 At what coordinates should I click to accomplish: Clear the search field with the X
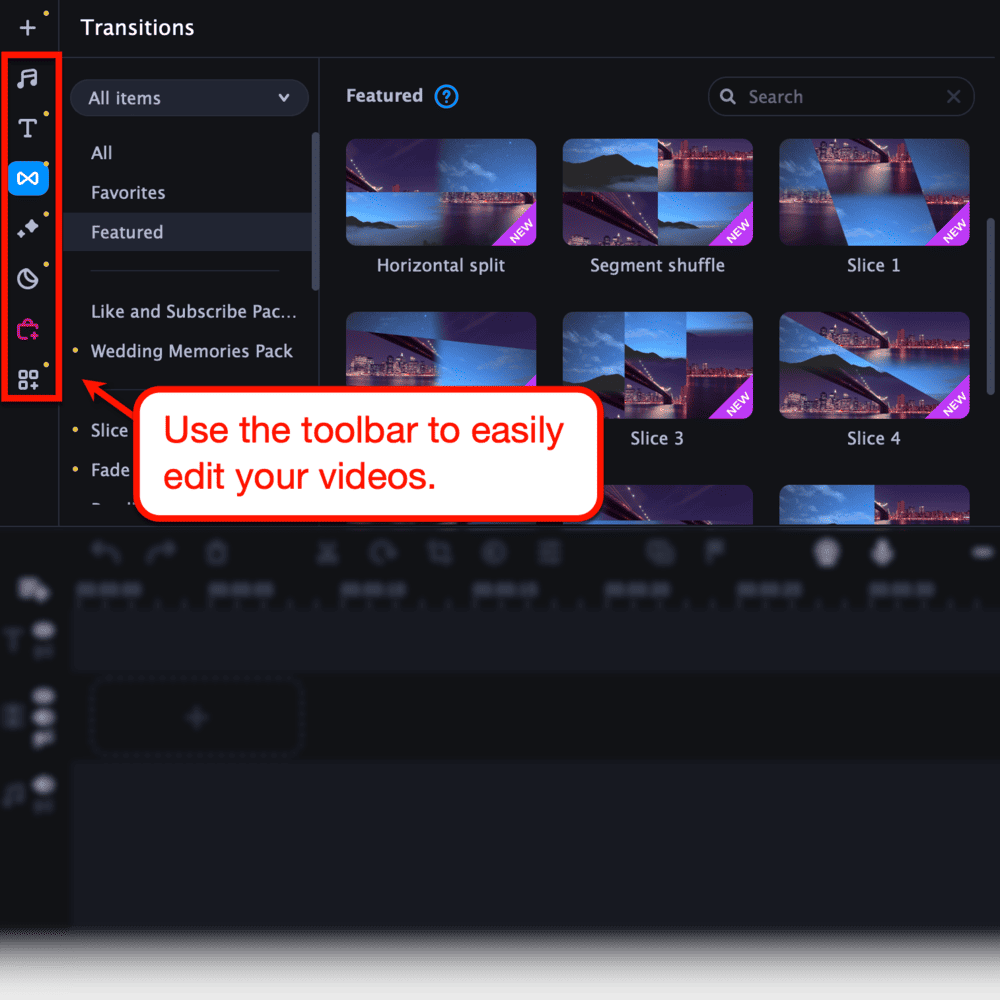(x=953, y=96)
